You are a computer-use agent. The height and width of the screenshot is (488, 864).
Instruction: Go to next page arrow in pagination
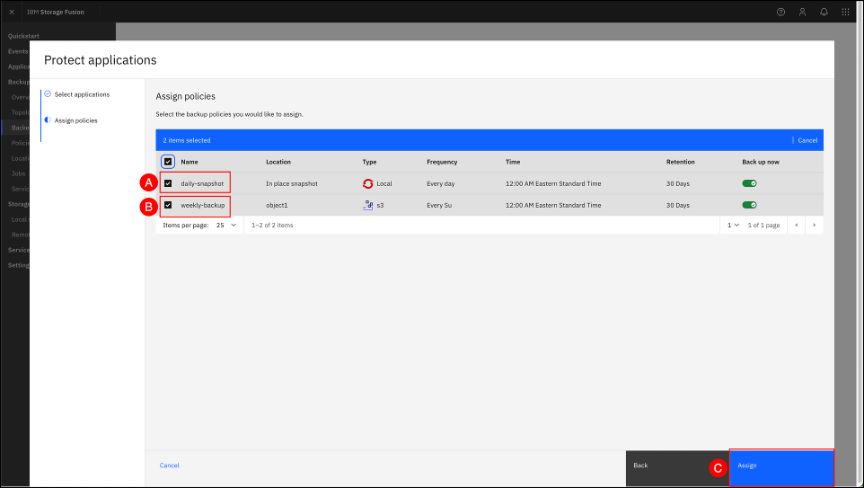pos(814,225)
